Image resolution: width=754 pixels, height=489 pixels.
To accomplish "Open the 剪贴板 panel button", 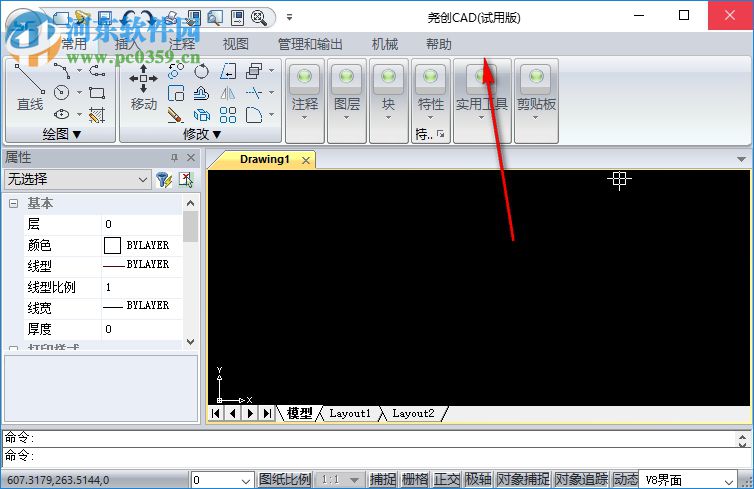I will (536, 100).
